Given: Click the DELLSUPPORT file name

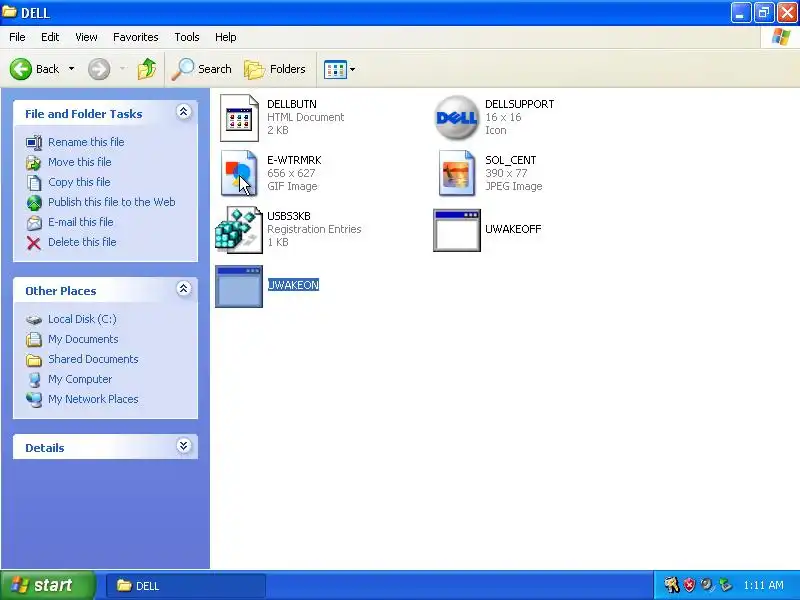Looking at the screenshot, I should pos(519,104).
